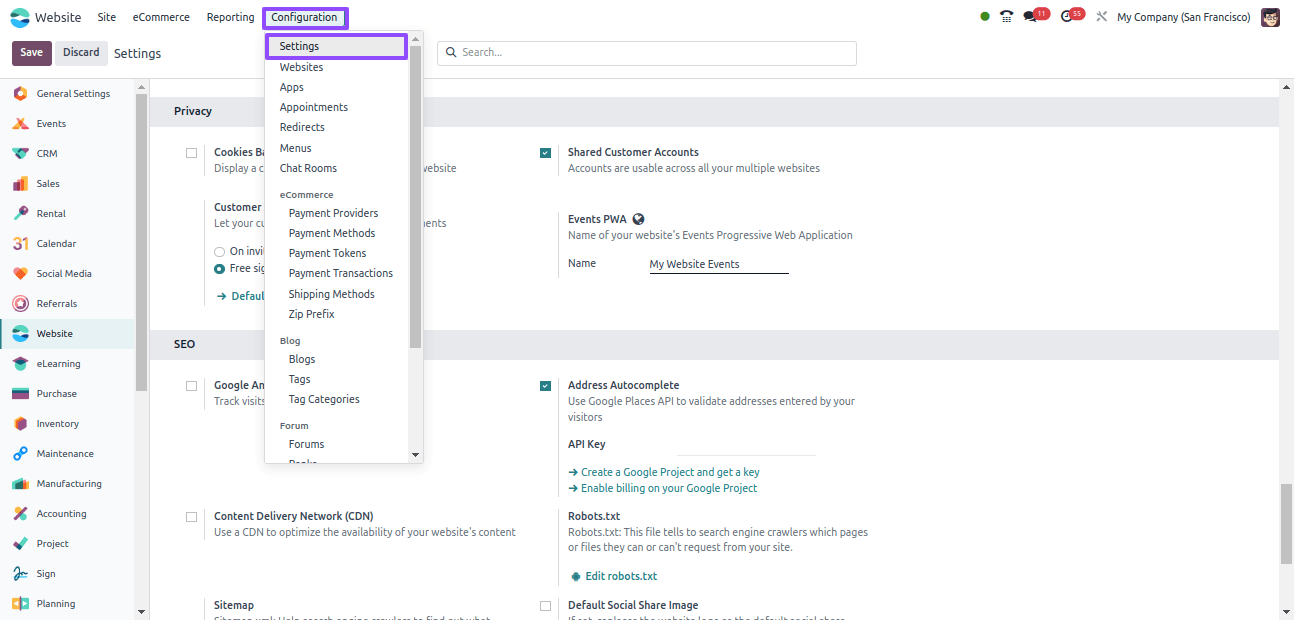Click the Discard button

coord(81,53)
